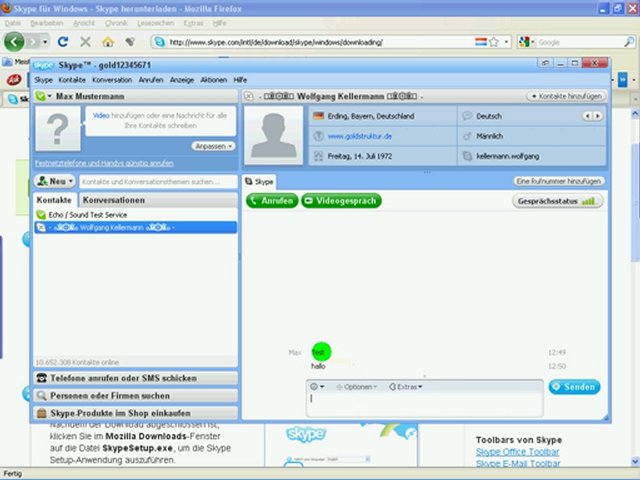Open the emoticon picker in chat
The width and height of the screenshot is (640, 480).
click(x=317, y=387)
